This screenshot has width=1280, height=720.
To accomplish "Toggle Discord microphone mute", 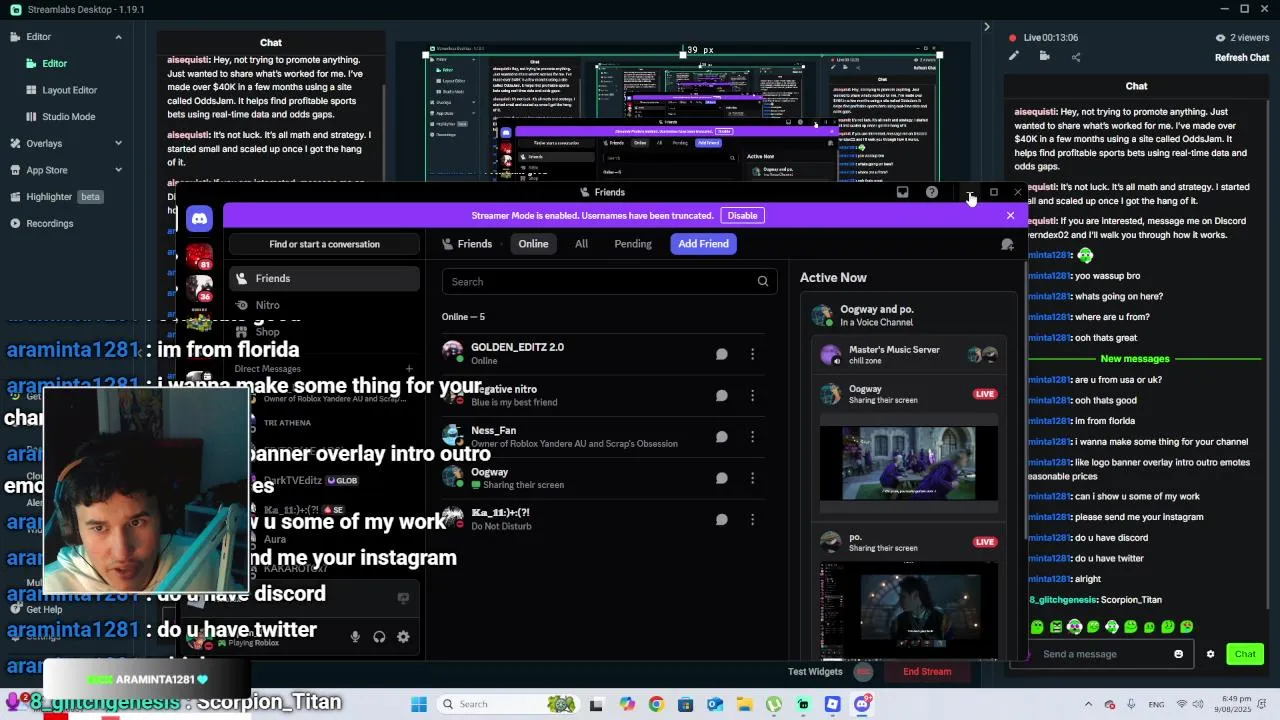I will pos(355,637).
